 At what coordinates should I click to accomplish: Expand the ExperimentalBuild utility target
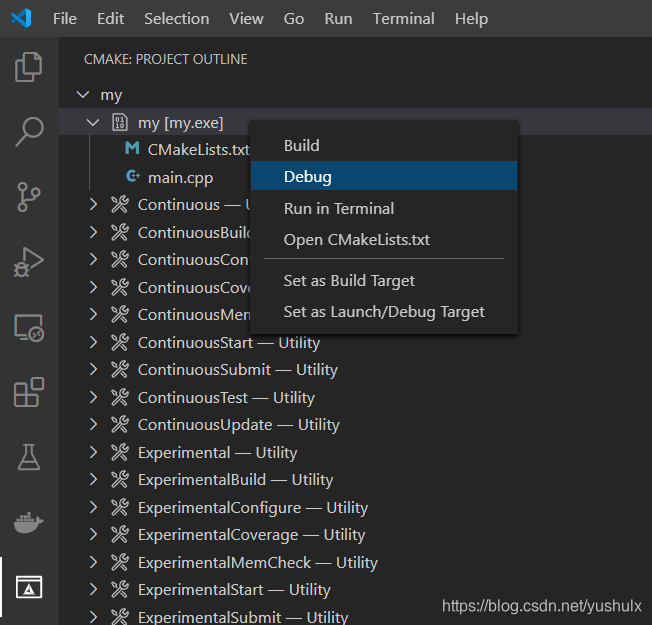click(x=93, y=479)
